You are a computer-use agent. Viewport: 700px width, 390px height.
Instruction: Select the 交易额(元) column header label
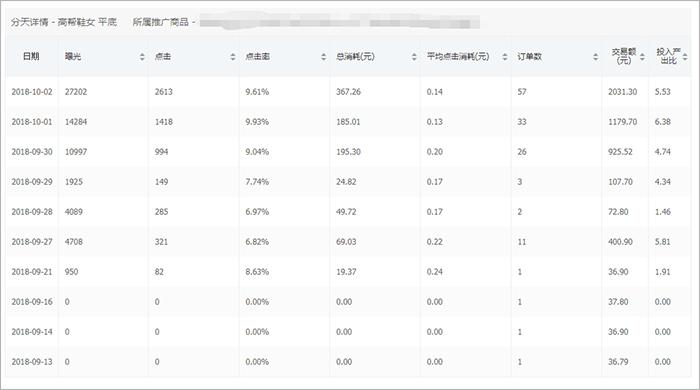[x=624, y=56]
